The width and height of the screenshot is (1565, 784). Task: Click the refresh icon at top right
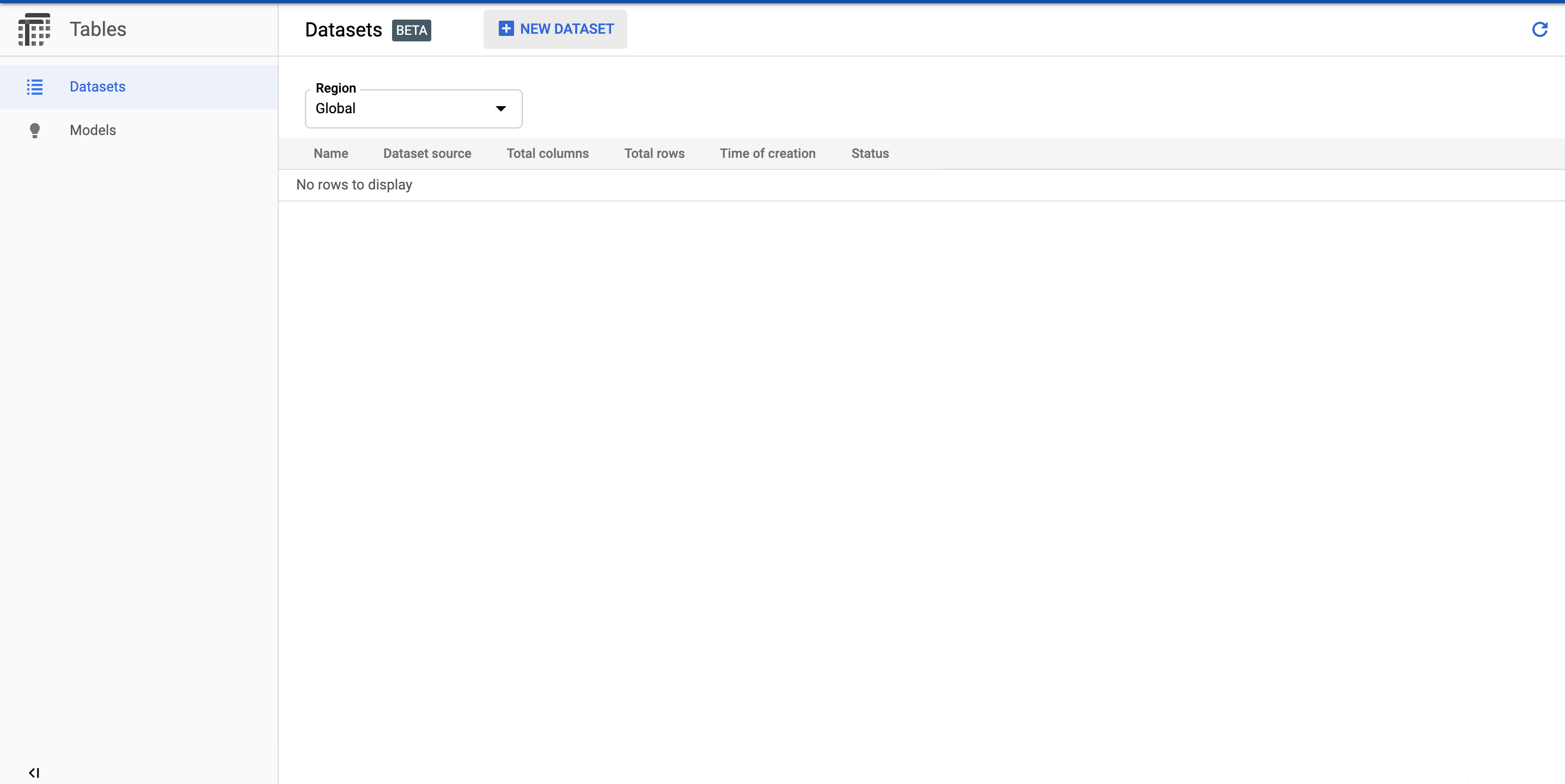pyautogui.click(x=1539, y=30)
